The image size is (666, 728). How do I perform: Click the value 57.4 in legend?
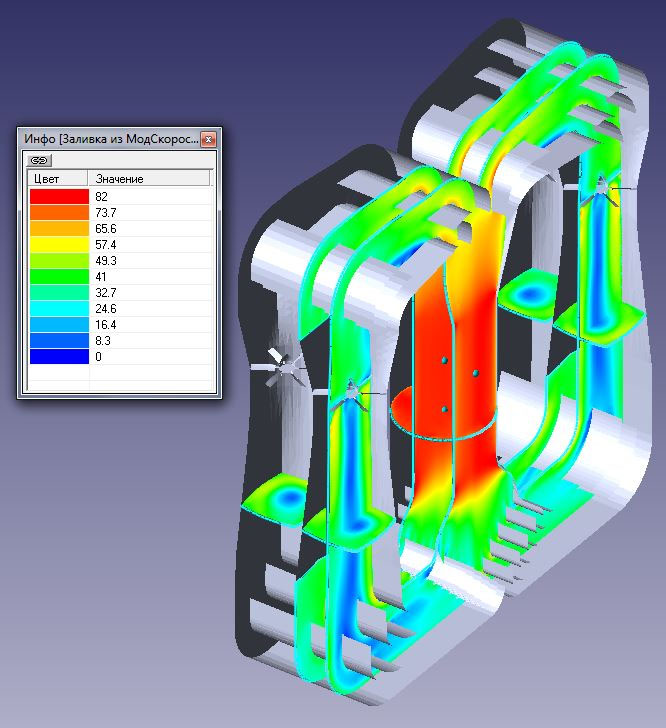[106, 245]
